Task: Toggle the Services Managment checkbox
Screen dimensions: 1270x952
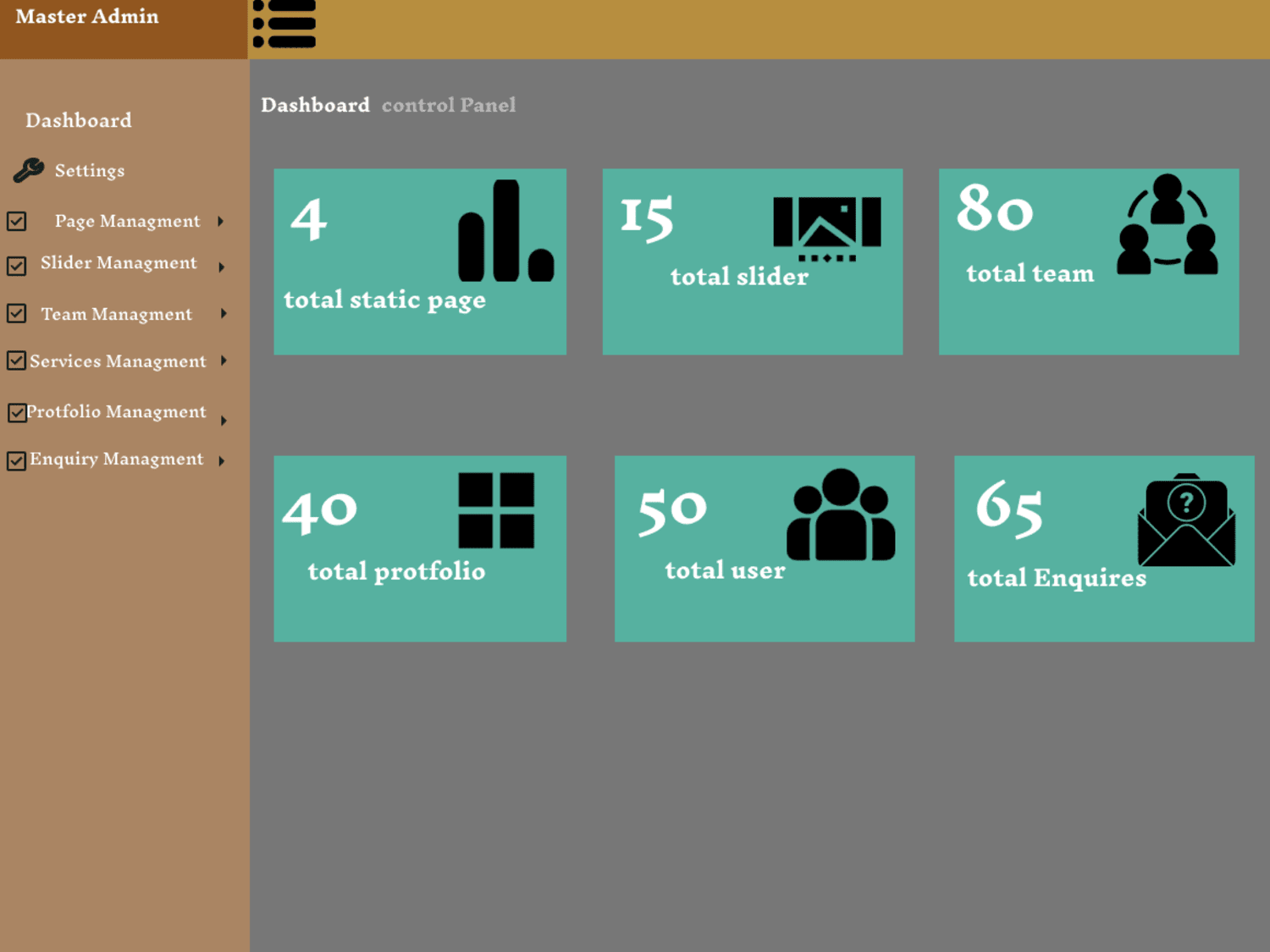Action: (x=17, y=360)
